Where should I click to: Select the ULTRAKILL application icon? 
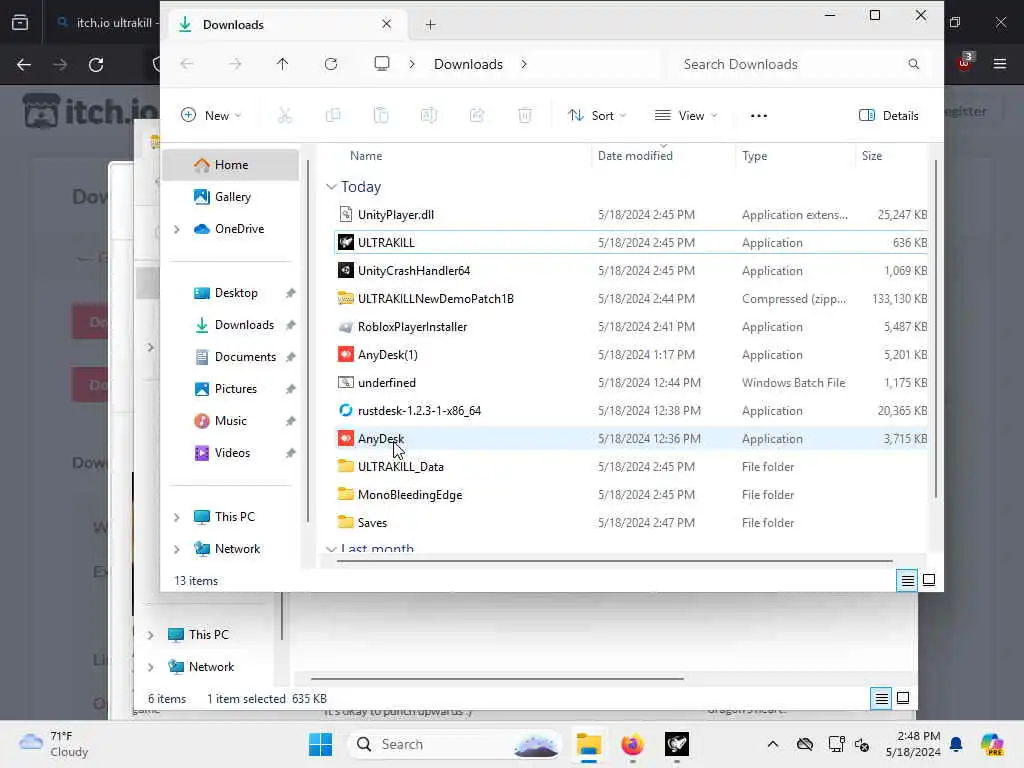tap(345, 242)
